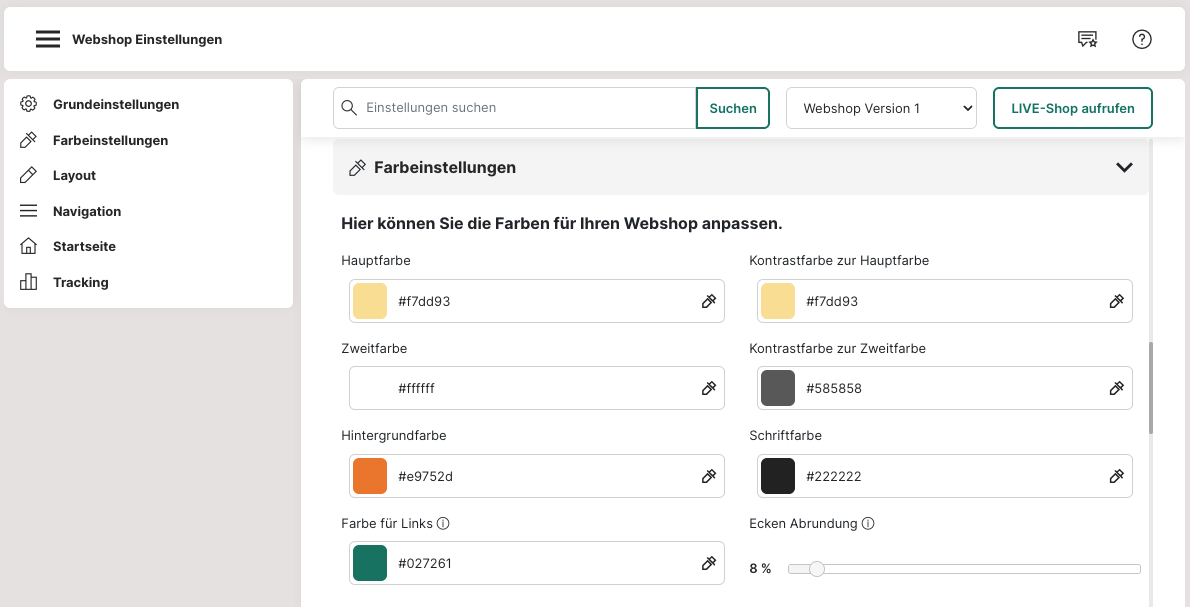This screenshot has height=607, width=1190.
Task: Use the eyedropper in Hintergrundfarbe field
Action: pyautogui.click(x=709, y=476)
